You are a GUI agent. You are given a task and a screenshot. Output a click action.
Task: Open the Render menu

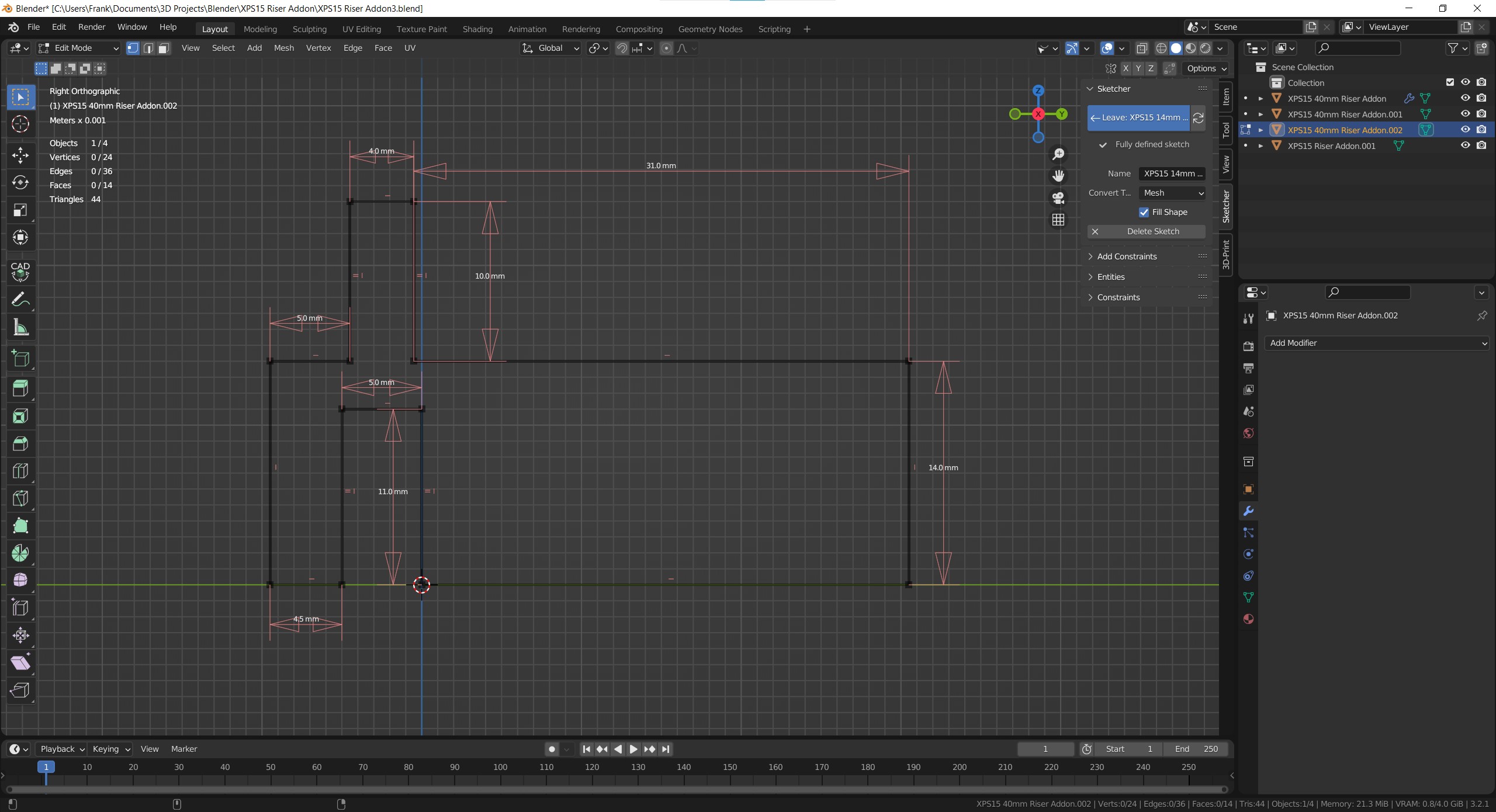pyautogui.click(x=92, y=27)
